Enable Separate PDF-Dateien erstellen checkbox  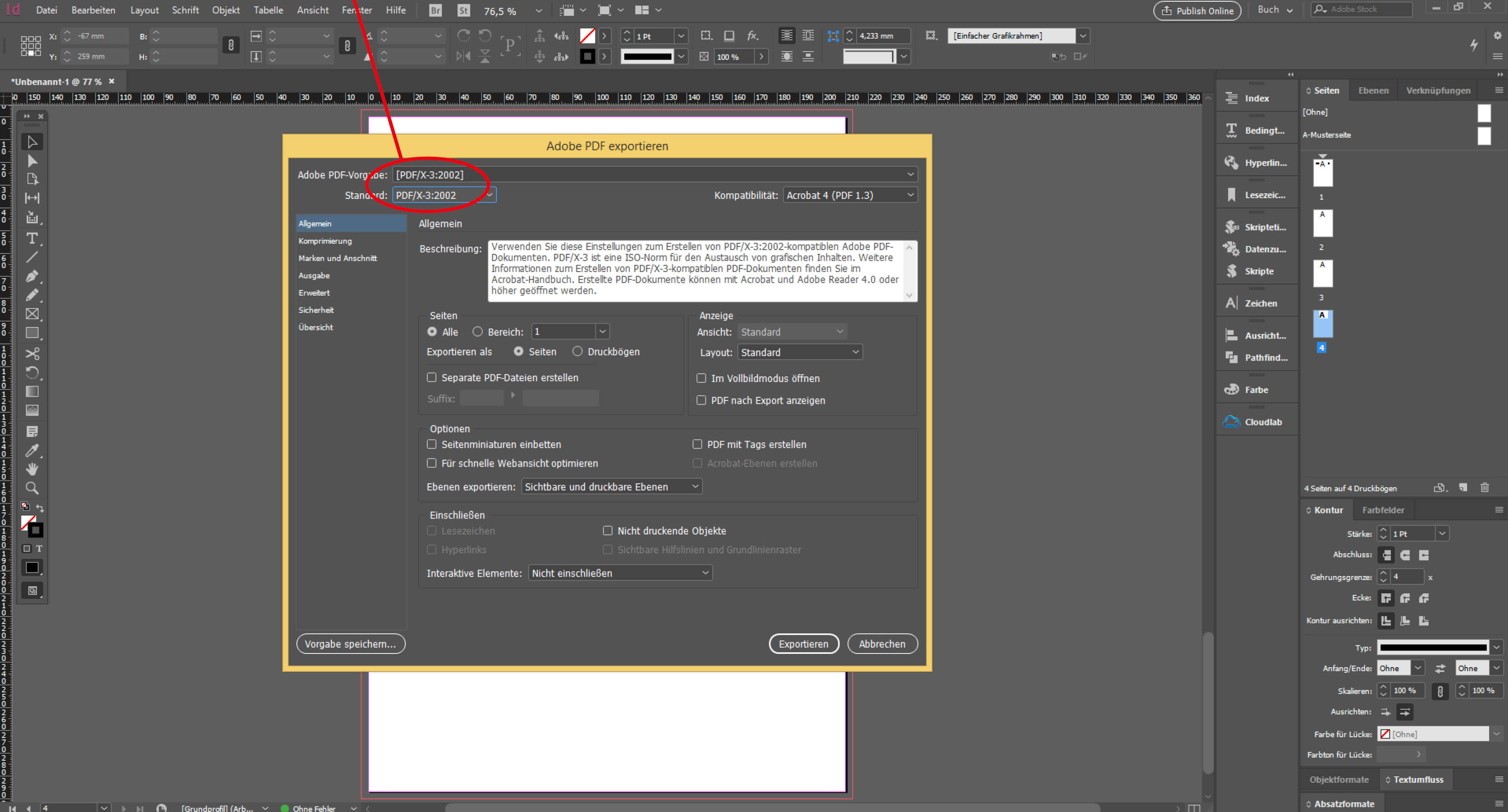432,377
